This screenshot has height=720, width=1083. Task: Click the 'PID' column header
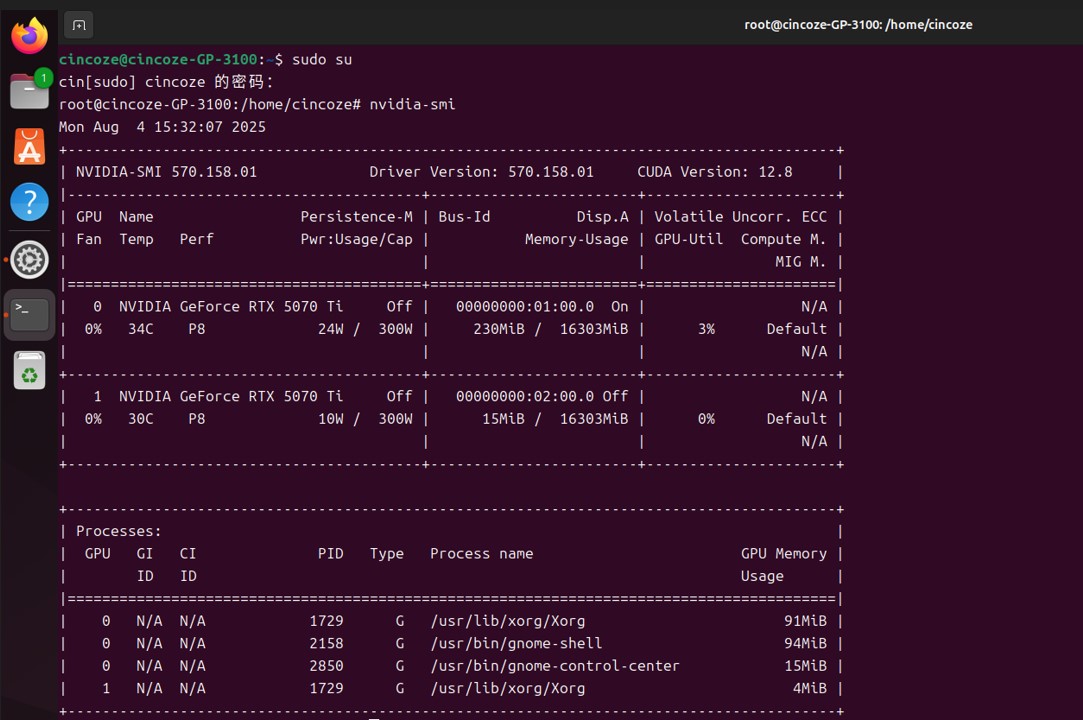pyautogui.click(x=331, y=554)
